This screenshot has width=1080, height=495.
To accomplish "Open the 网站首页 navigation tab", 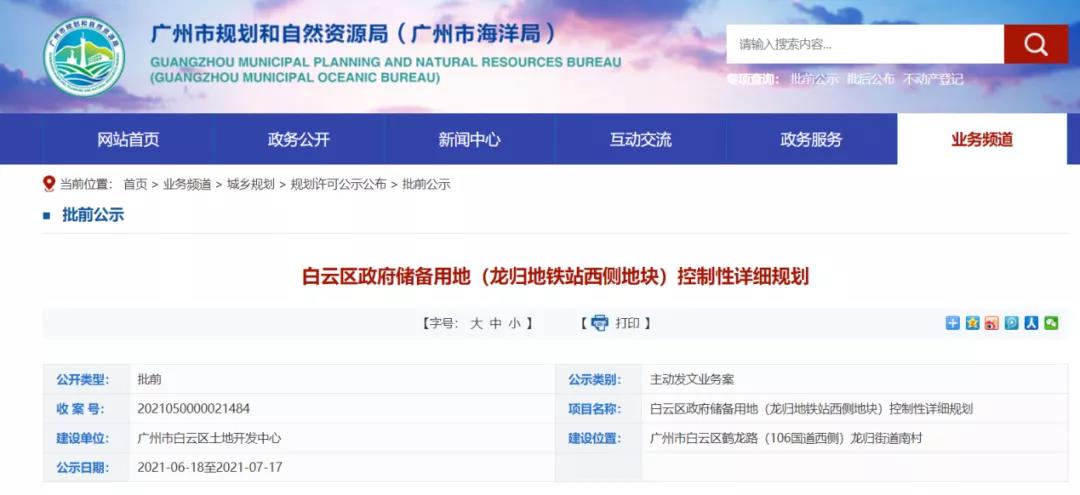I will click(x=128, y=140).
